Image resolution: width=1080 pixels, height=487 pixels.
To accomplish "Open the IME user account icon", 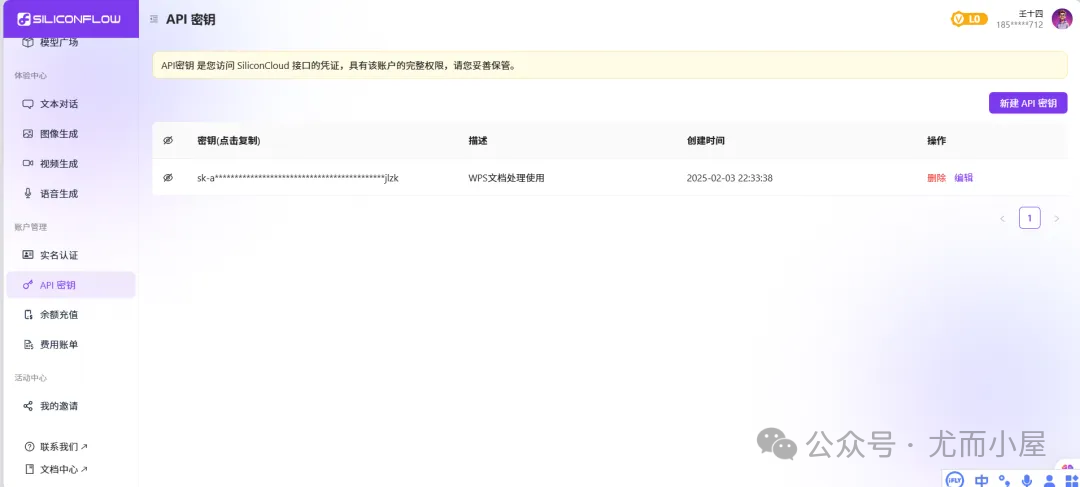I will [x=1050, y=480].
